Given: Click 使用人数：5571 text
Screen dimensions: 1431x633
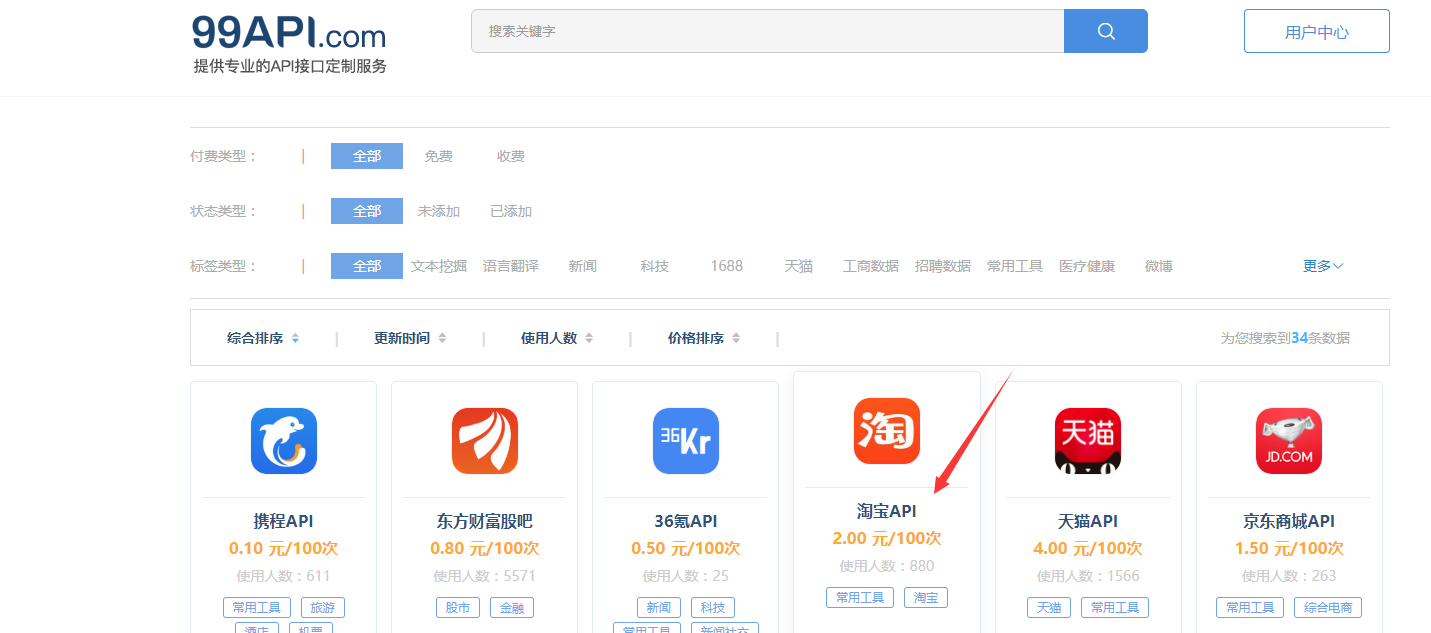Looking at the screenshot, I should coord(485,576).
